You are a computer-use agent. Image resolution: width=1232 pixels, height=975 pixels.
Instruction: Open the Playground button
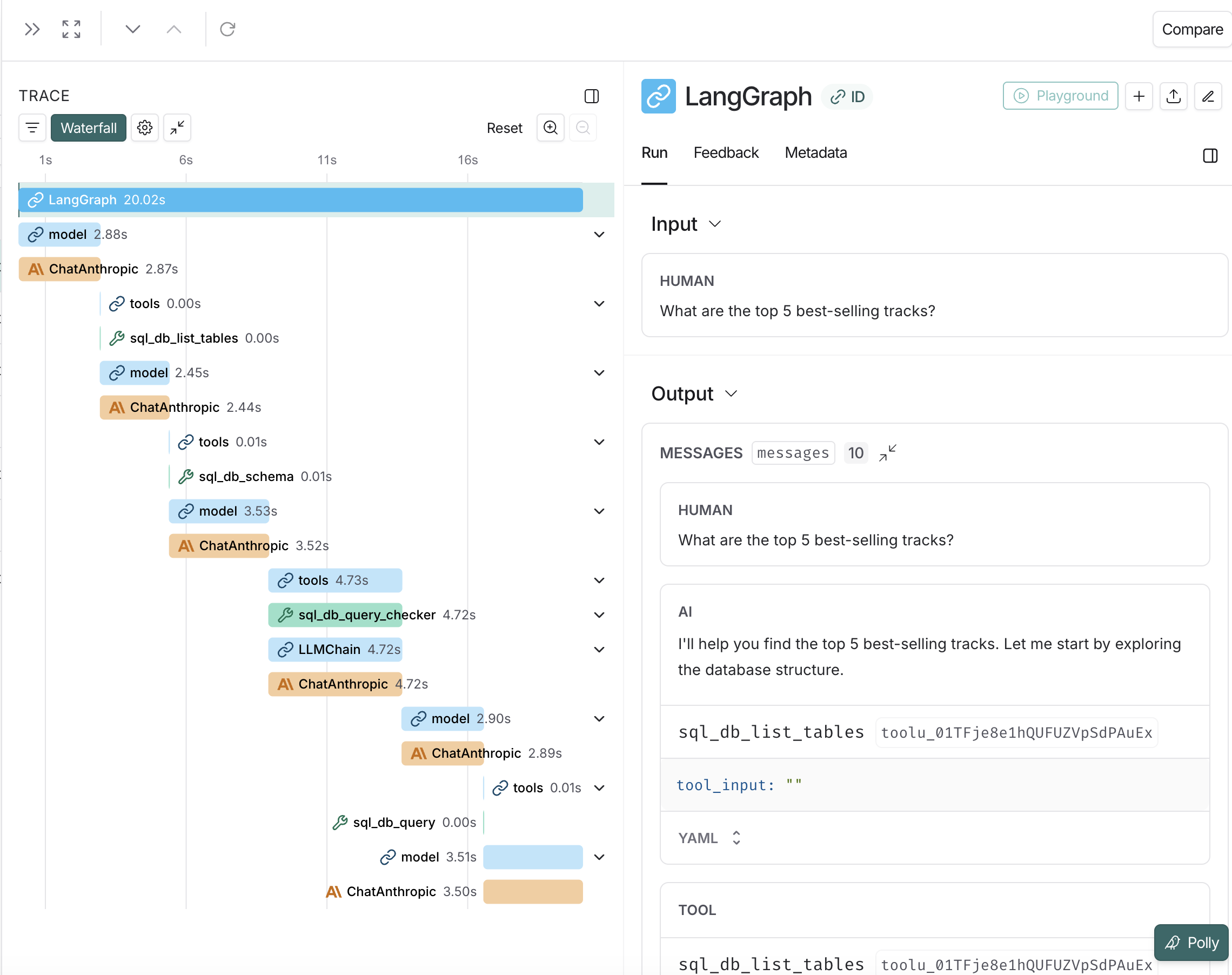[x=1060, y=96]
